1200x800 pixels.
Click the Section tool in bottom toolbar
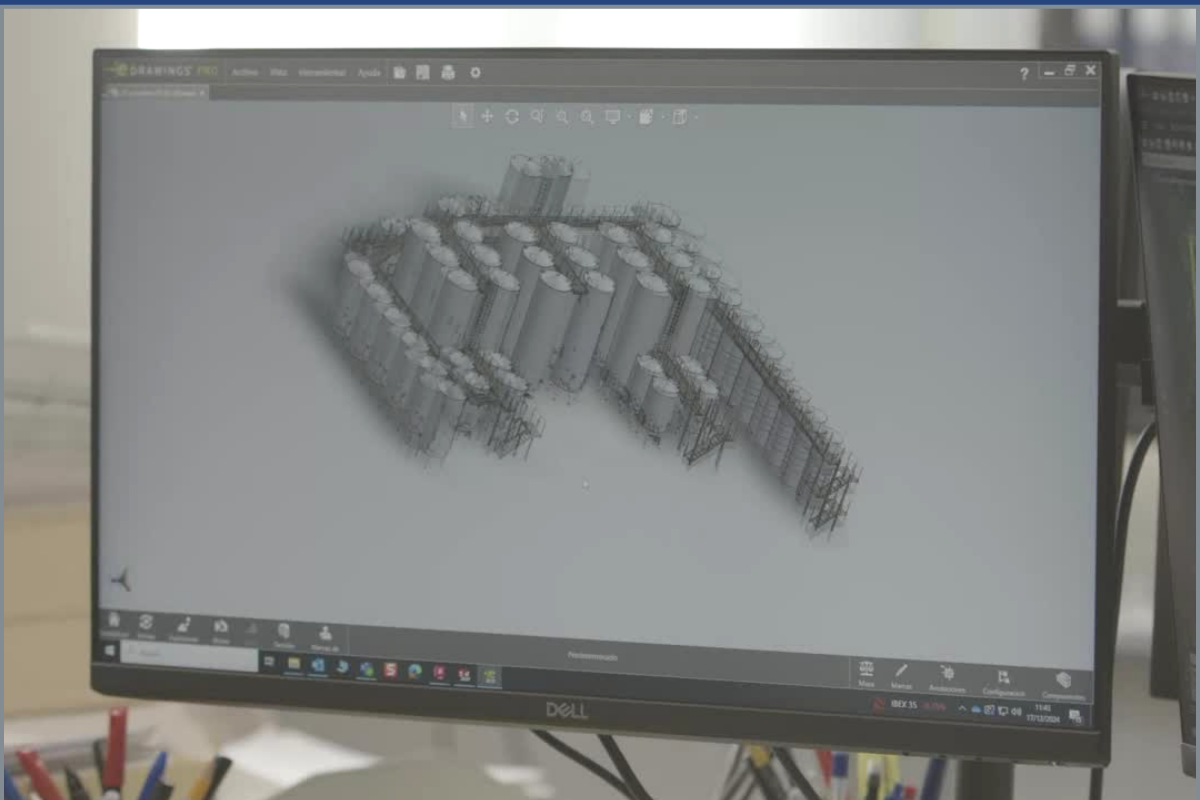click(284, 634)
